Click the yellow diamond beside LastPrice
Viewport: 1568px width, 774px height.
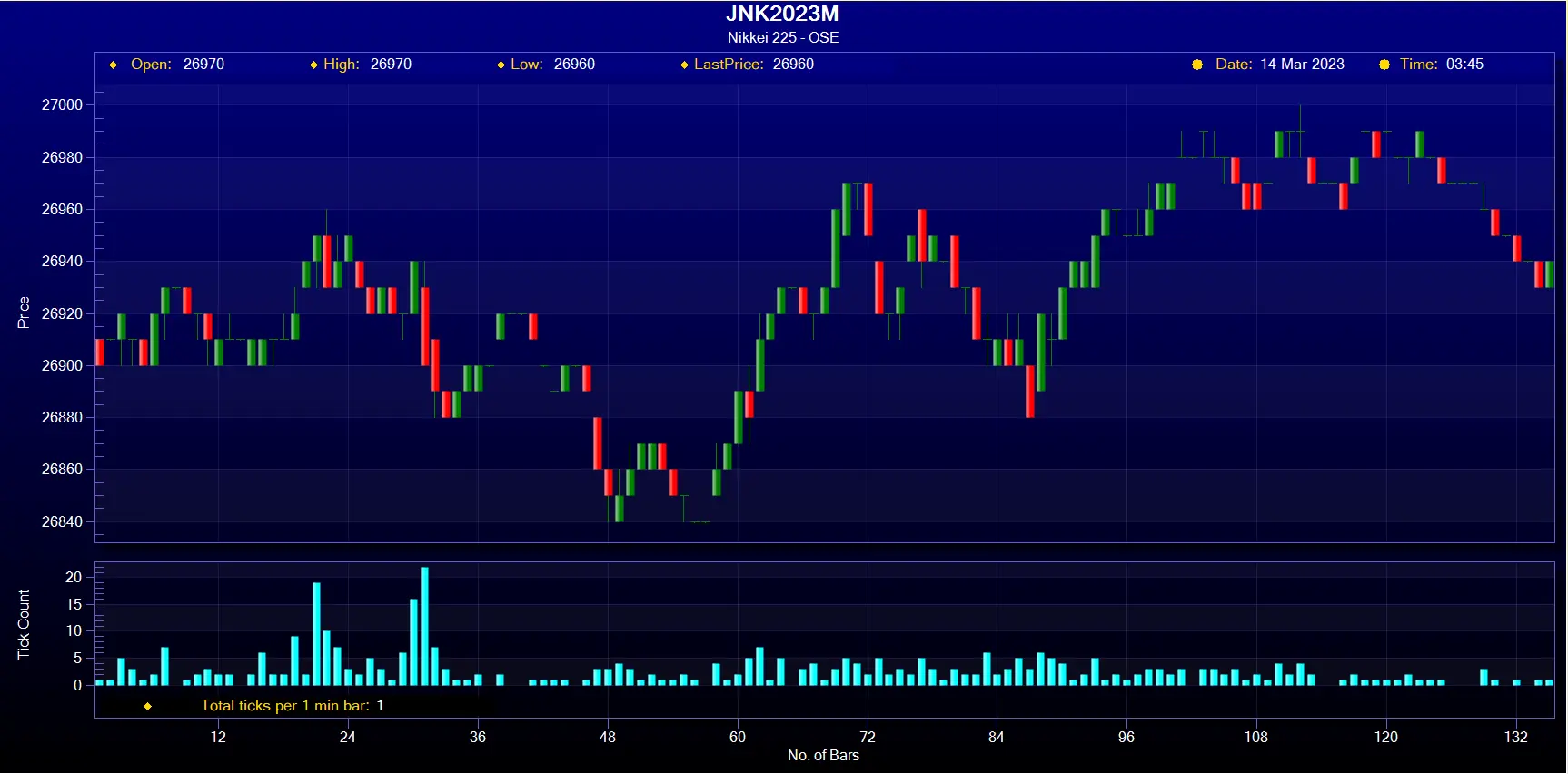tap(684, 64)
